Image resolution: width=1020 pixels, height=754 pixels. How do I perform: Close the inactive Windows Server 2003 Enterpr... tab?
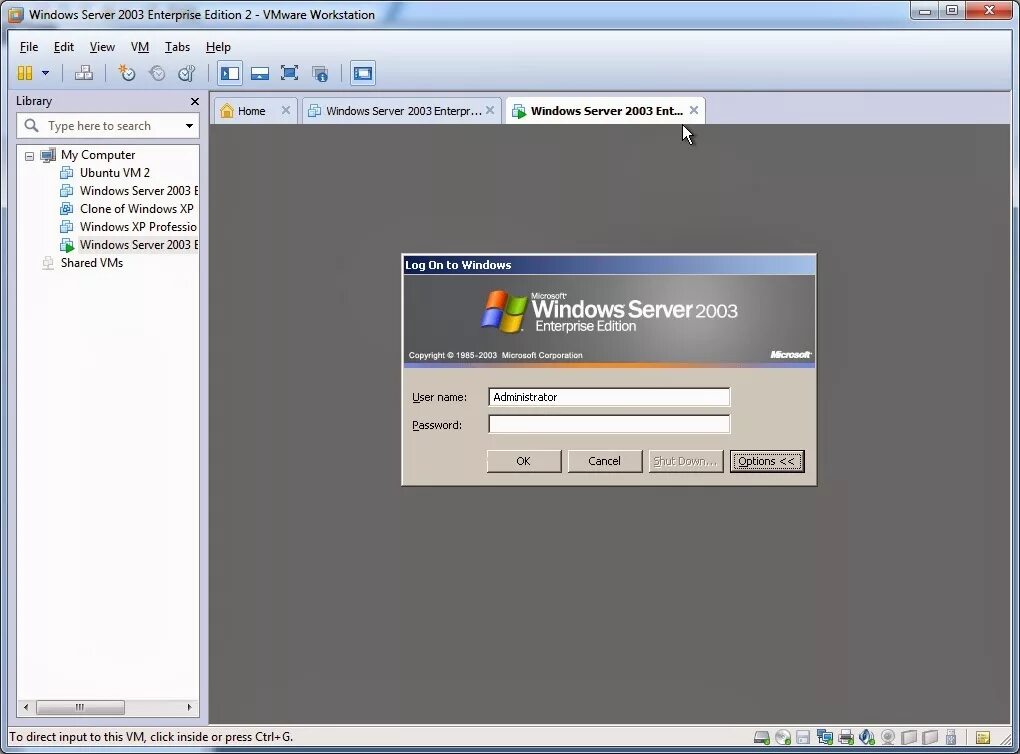coord(490,111)
